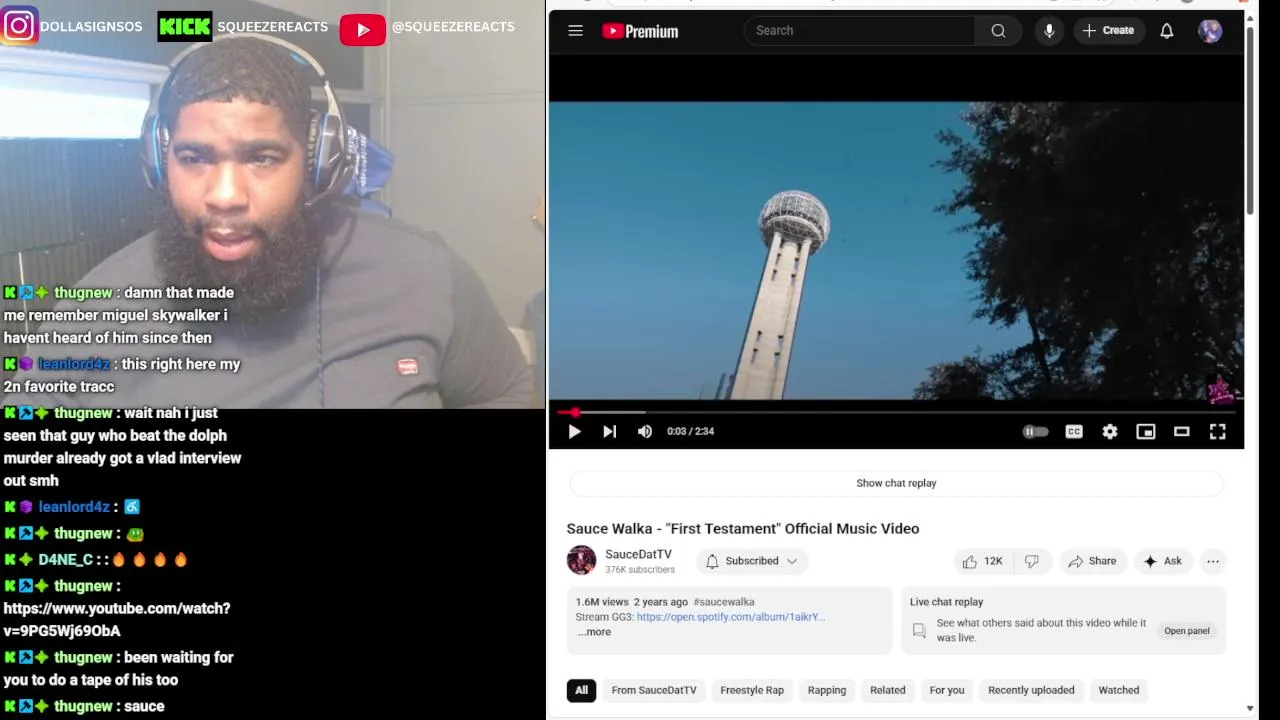Open the player settings gear
The height and width of the screenshot is (720, 1280).
(1110, 431)
